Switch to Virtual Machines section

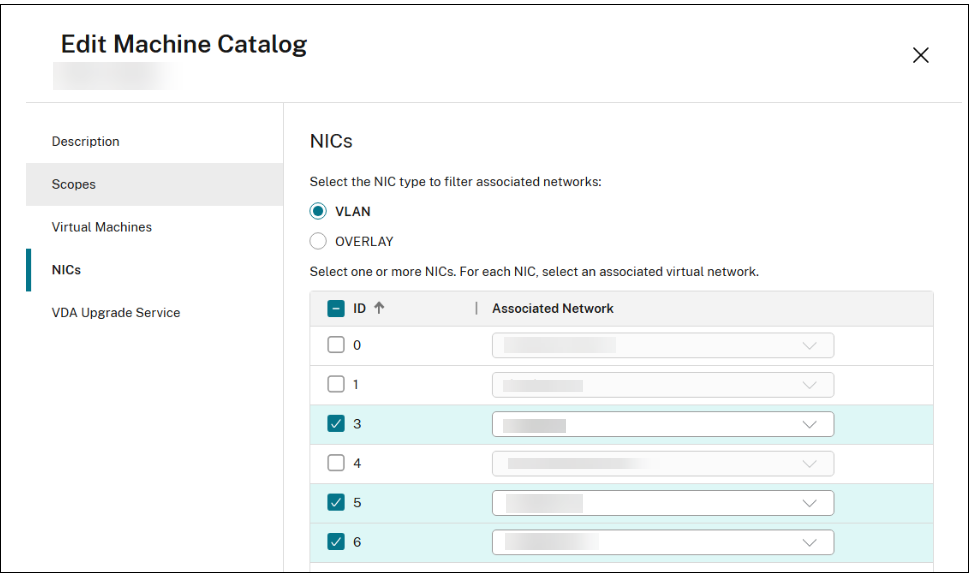pyautogui.click(x=102, y=227)
